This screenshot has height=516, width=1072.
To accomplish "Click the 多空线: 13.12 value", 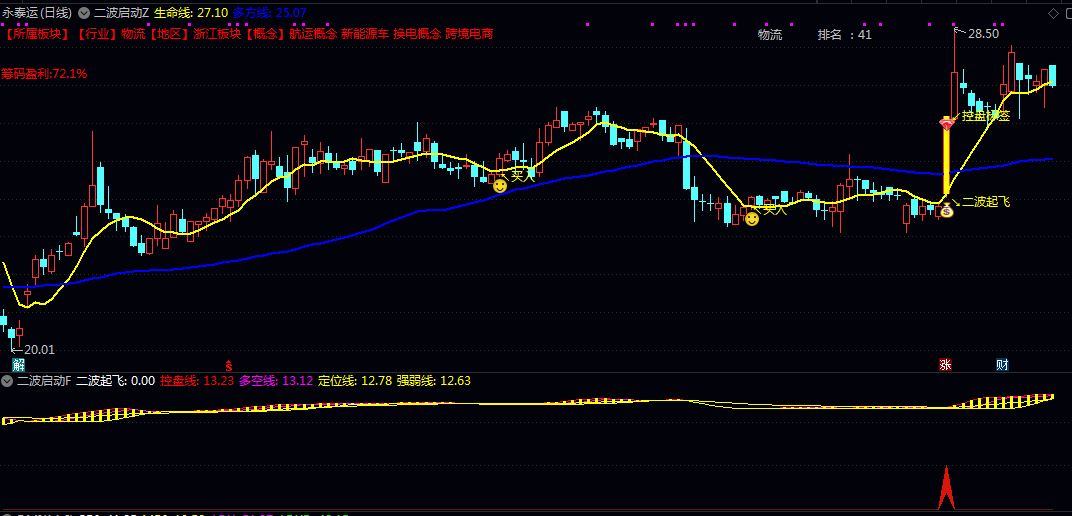I will [276, 381].
